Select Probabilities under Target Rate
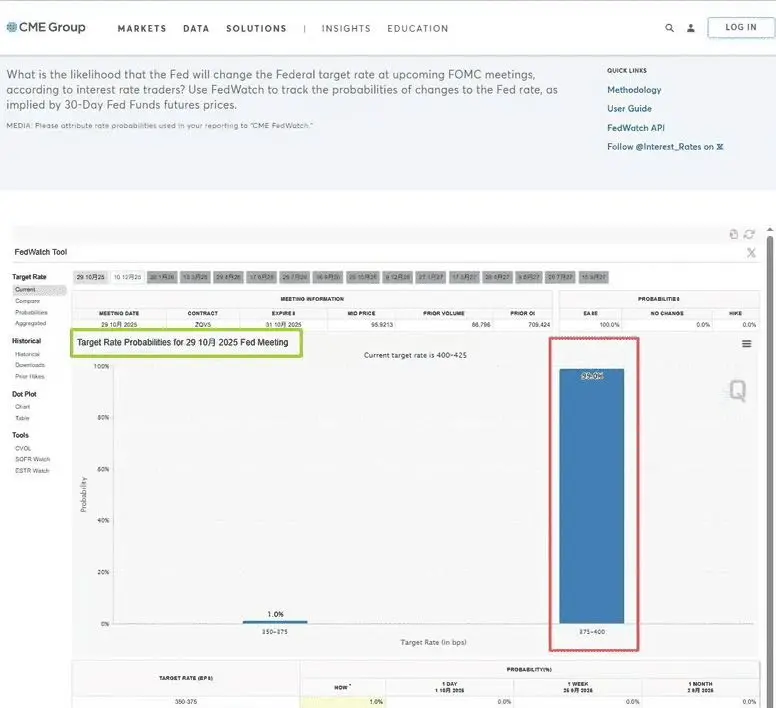776x708 pixels. point(31,312)
